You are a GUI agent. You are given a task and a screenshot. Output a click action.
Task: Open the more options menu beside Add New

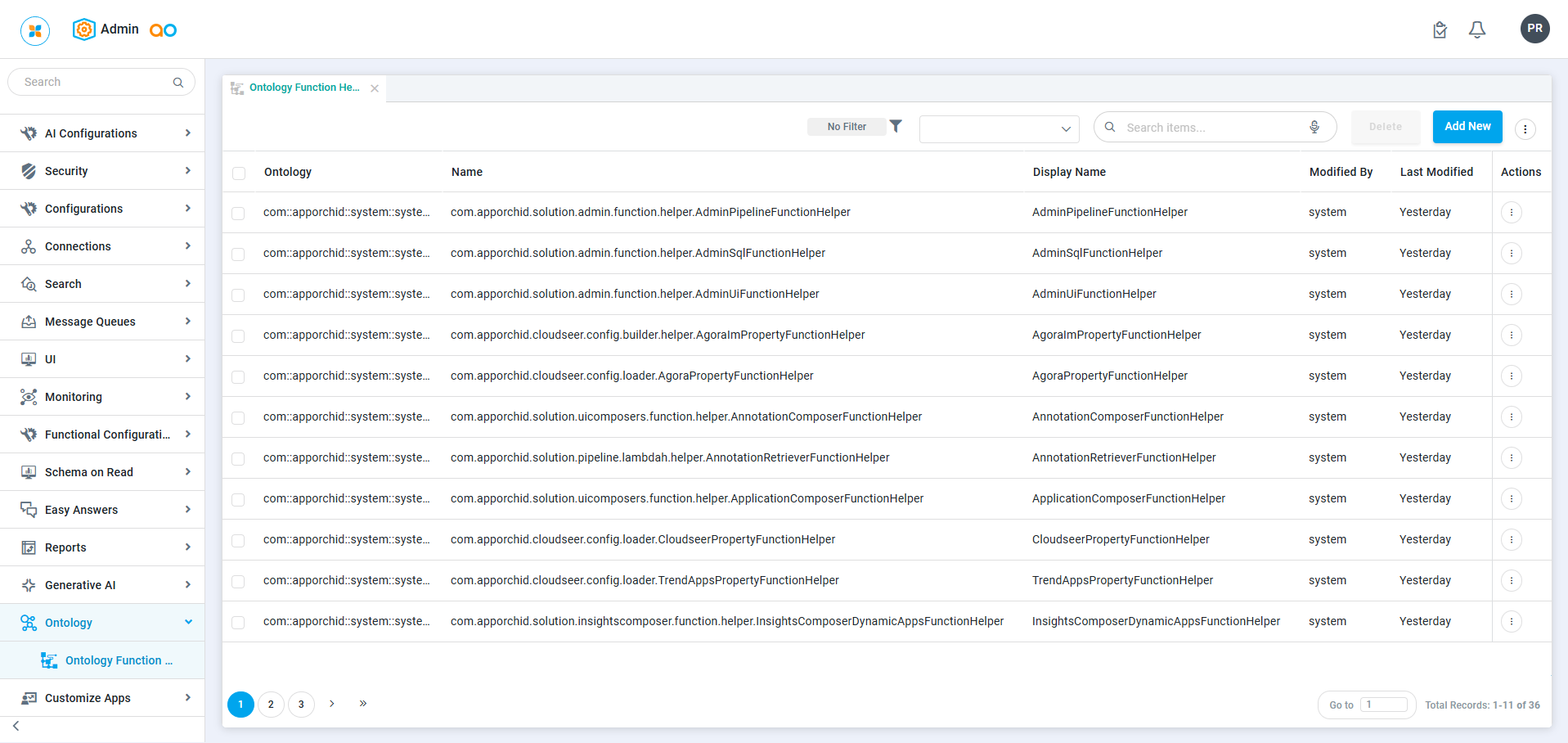point(1525,128)
